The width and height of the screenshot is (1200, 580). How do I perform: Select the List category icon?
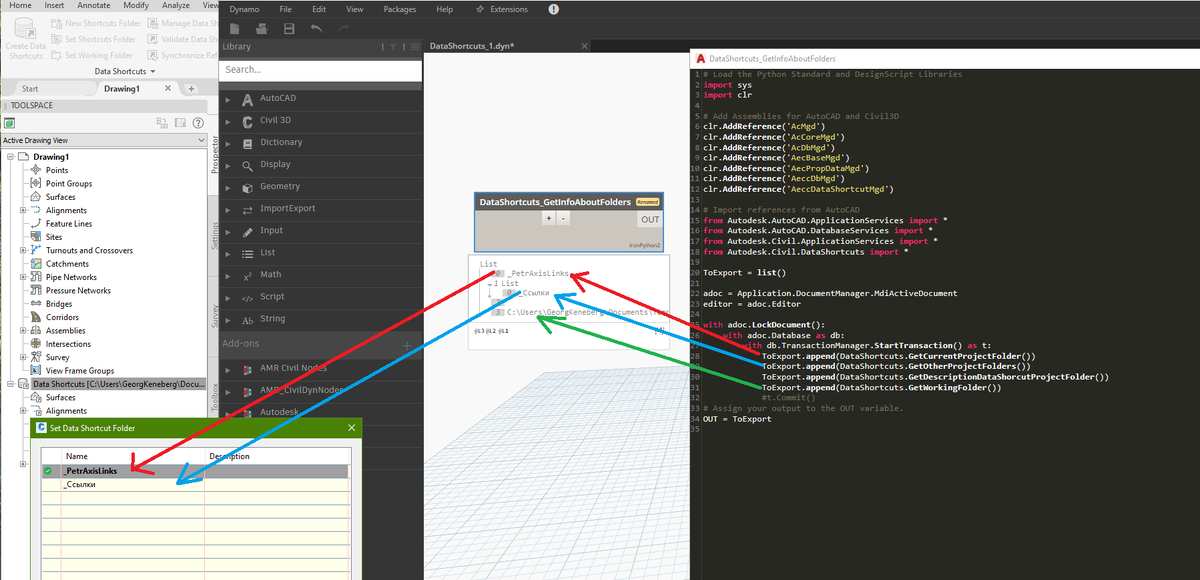[x=247, y=253]
